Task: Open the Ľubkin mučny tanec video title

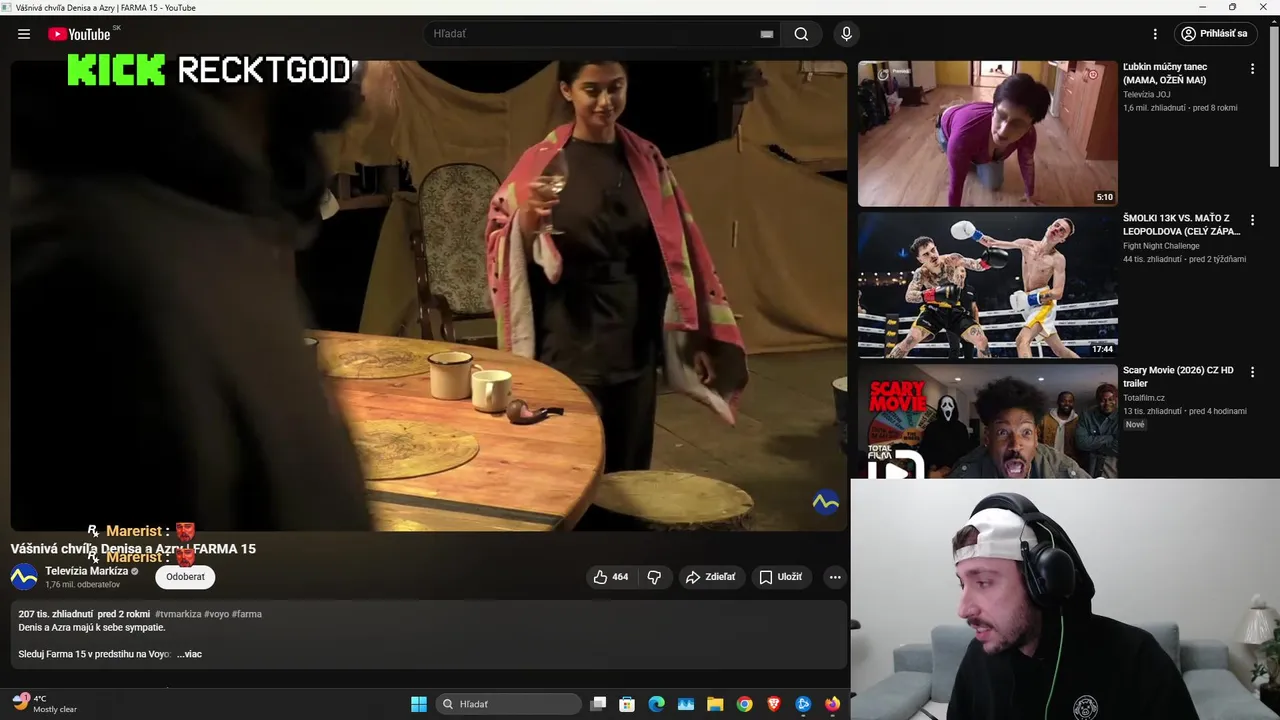Action: 1166,73
